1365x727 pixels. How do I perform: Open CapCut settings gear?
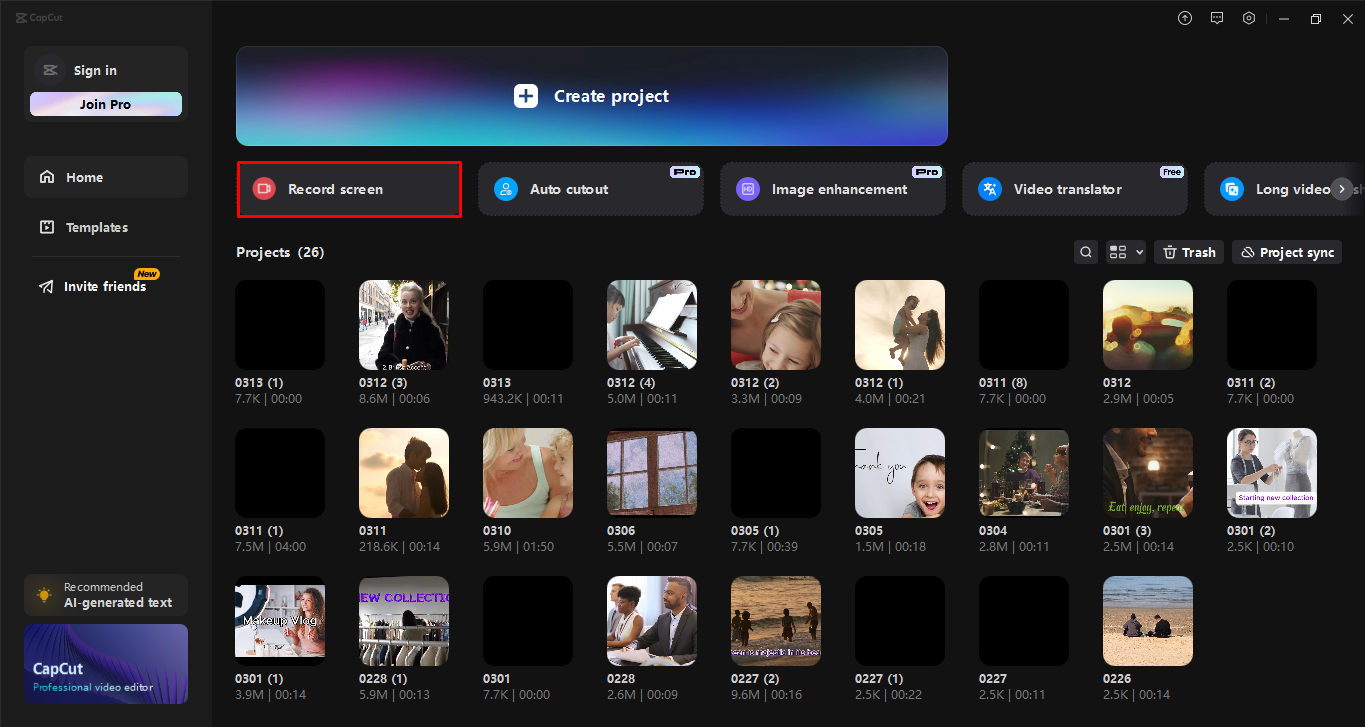pyautogui.click(x=1248, y=18)
